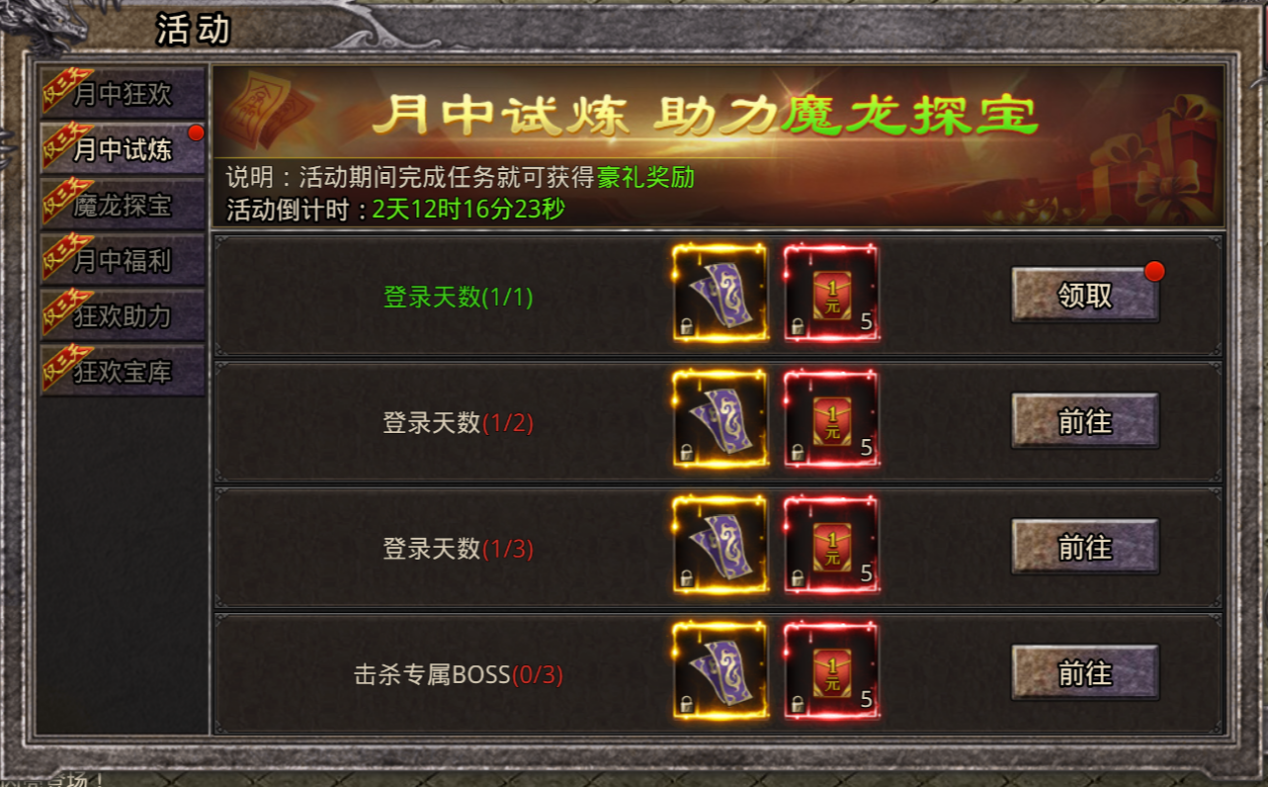Open the 狂欢宝库 tab
This screenshot has height=787, width=1268.
click(x=122, y=371)
